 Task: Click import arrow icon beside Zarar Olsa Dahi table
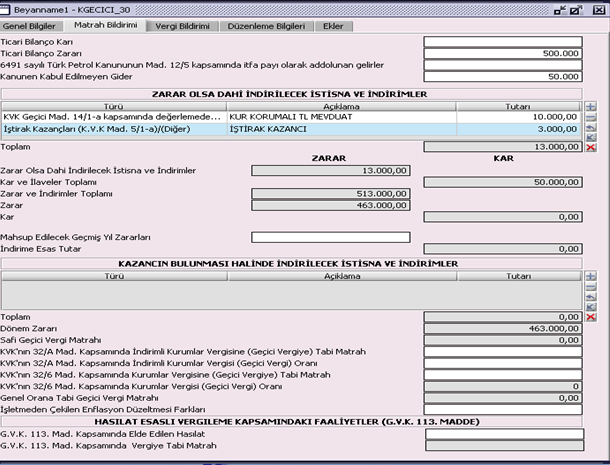(x=591, y=137)
